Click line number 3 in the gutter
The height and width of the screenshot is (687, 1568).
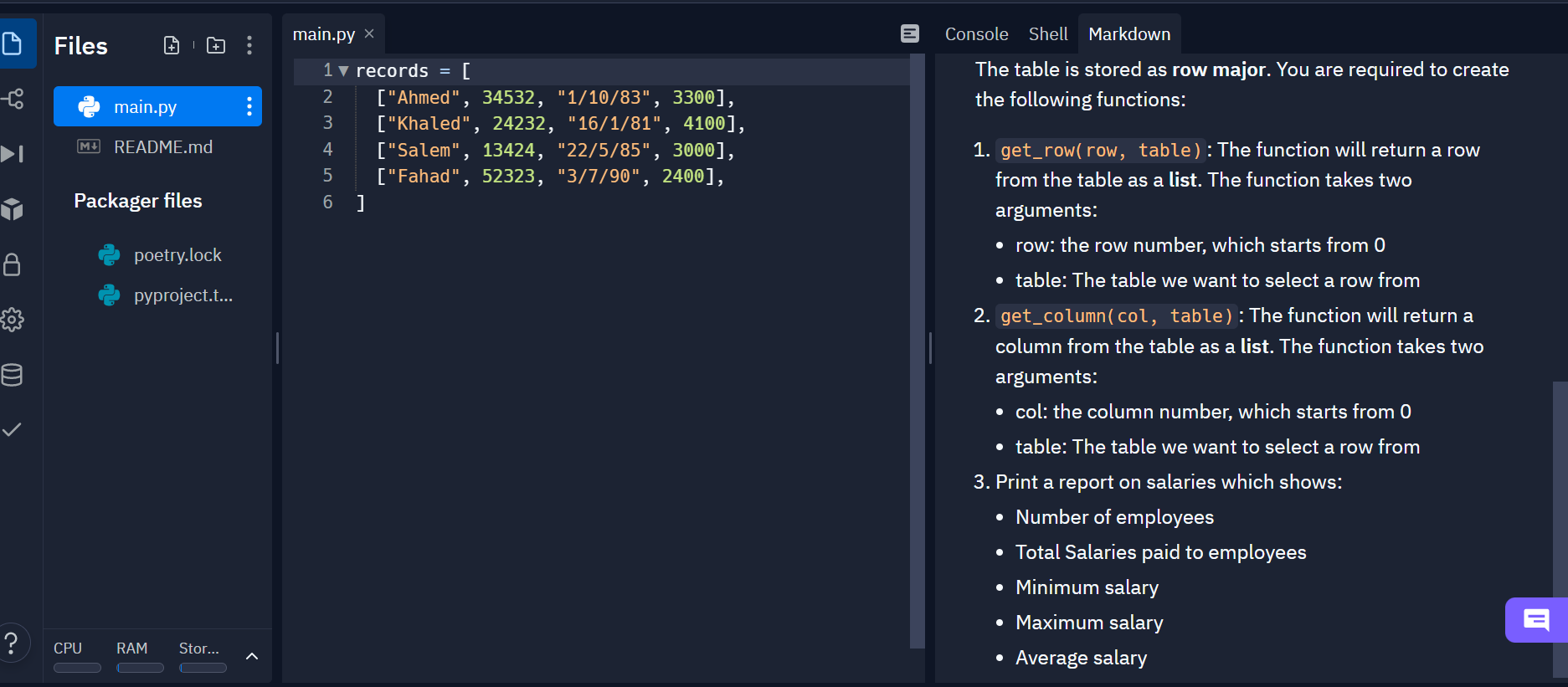tap(328, 123)
